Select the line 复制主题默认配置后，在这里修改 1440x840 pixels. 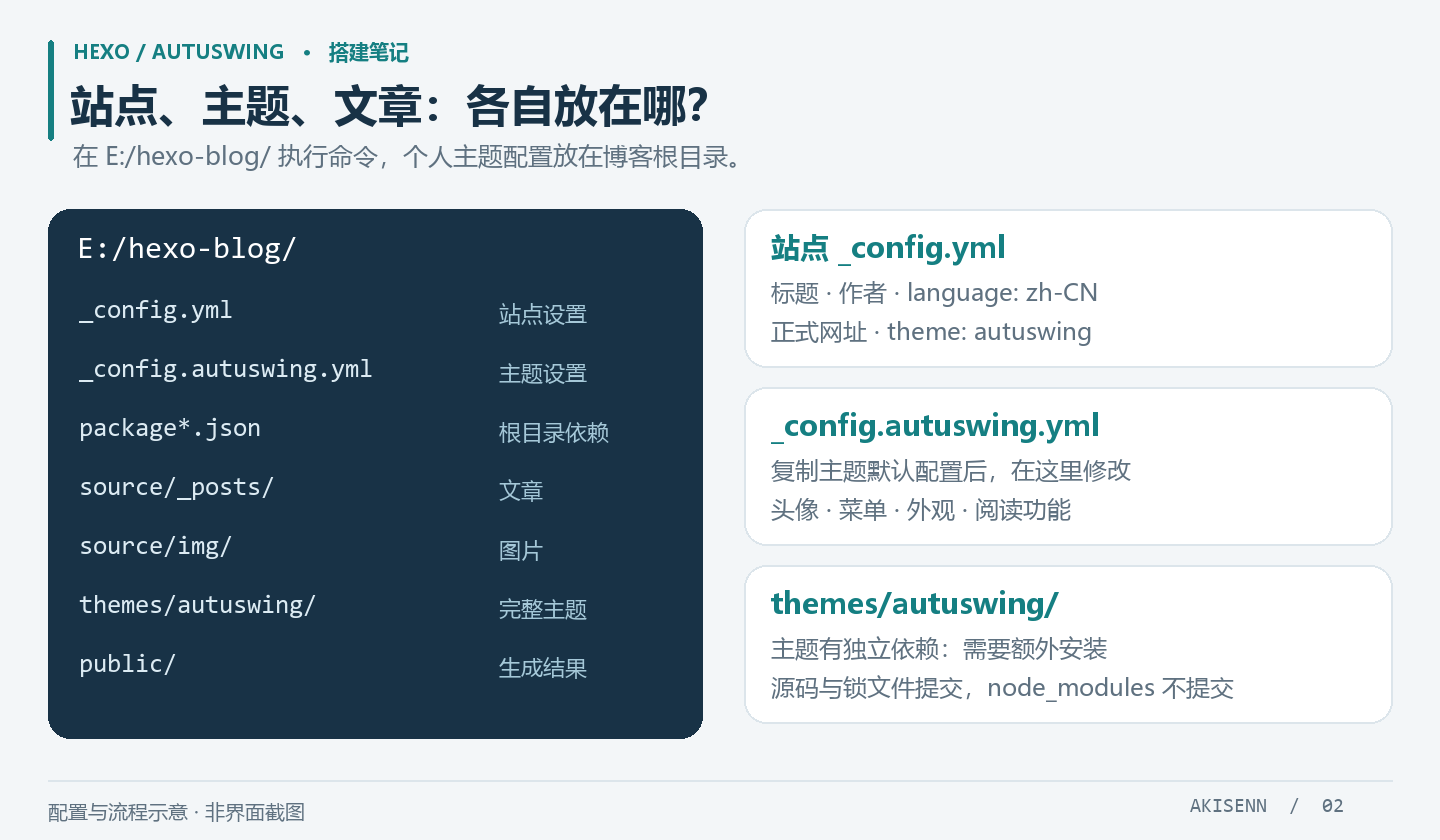pos(951,471)
